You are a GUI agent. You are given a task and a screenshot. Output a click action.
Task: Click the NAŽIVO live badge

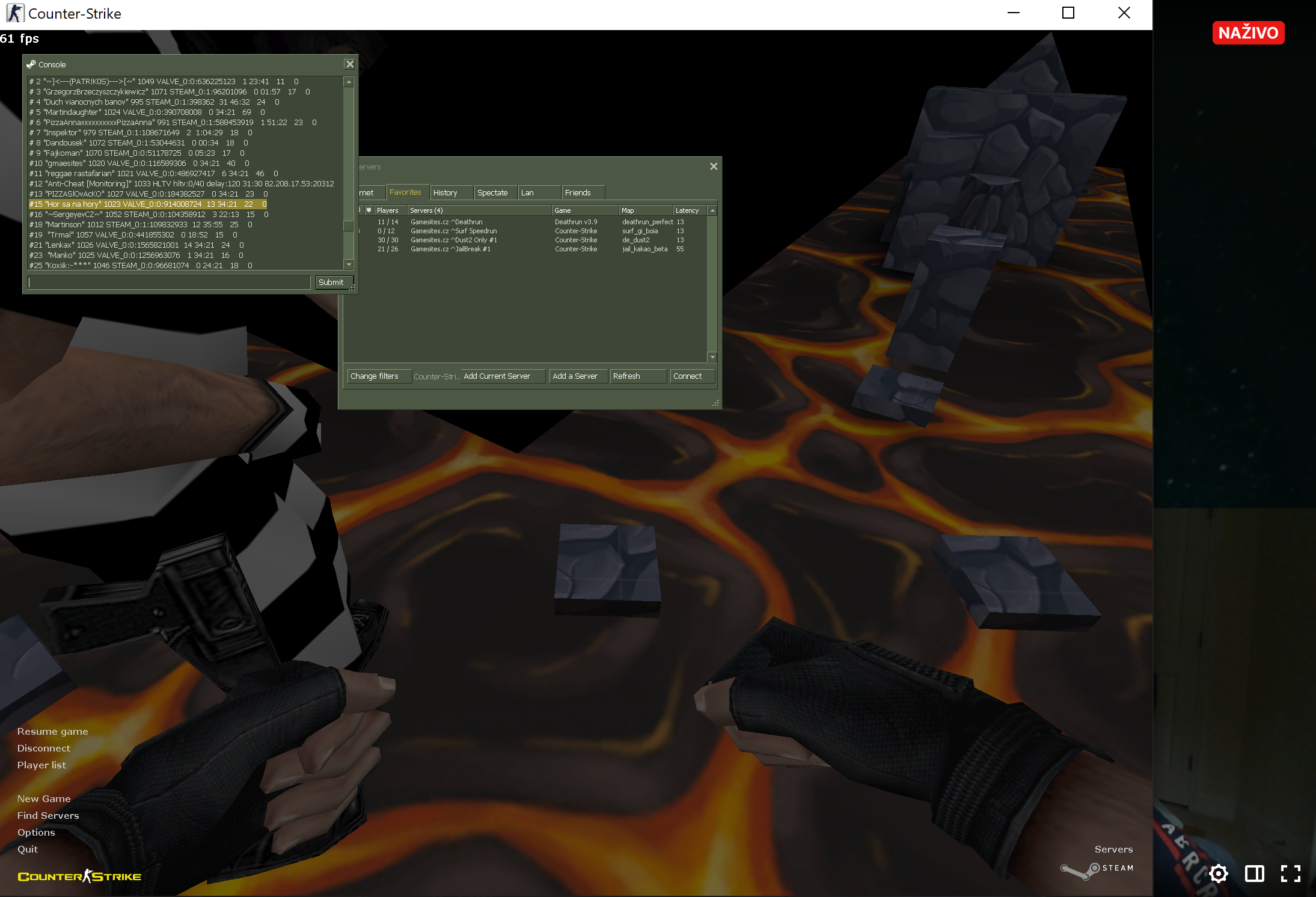[x=1248, y=32]
